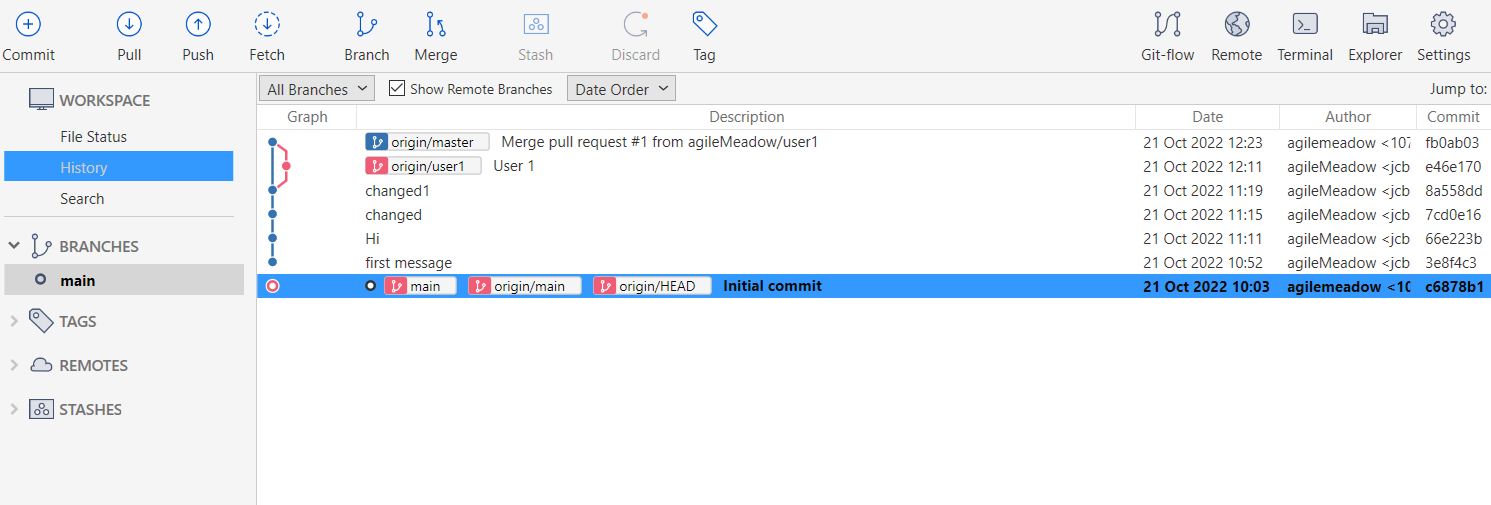The height and width of the screenshot is (505, 1491).
Task: Click the HEAD graph node of Initial commit
Action: [x=272, y=286]
